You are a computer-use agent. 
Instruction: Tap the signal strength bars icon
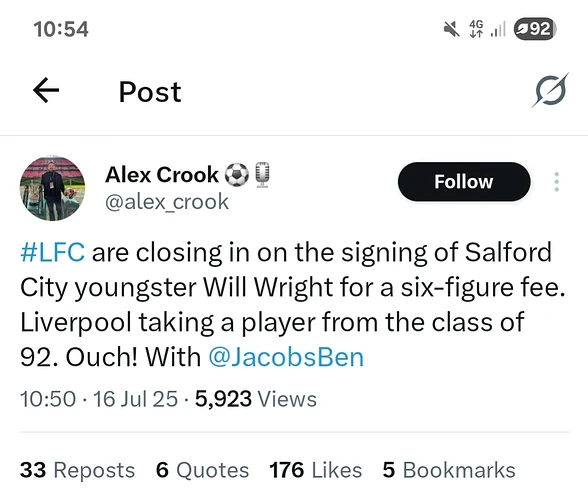pos(498,29)
